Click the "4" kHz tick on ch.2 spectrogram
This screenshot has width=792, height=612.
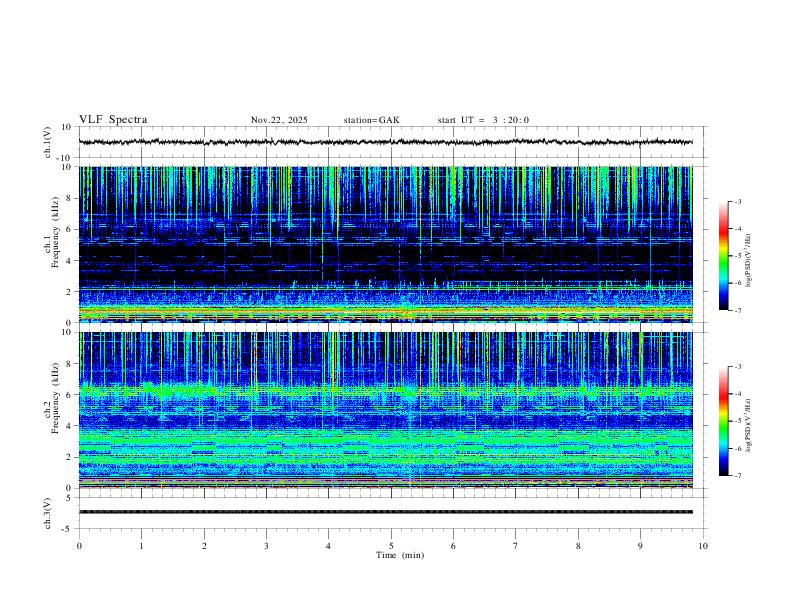(69, 426)
